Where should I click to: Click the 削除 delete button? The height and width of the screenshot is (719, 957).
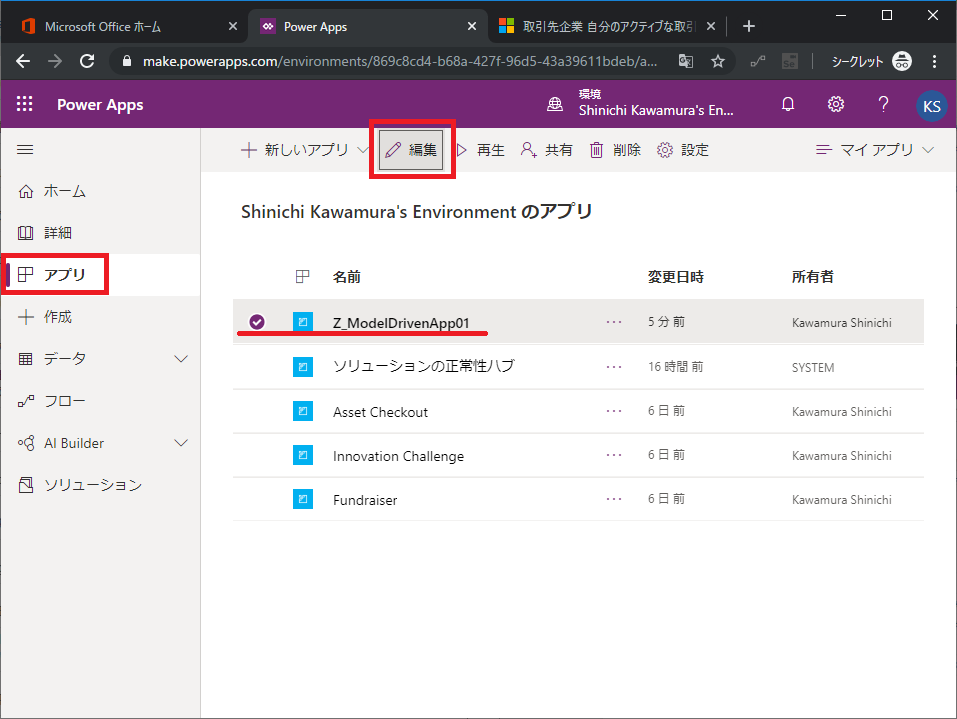point(615,150)
